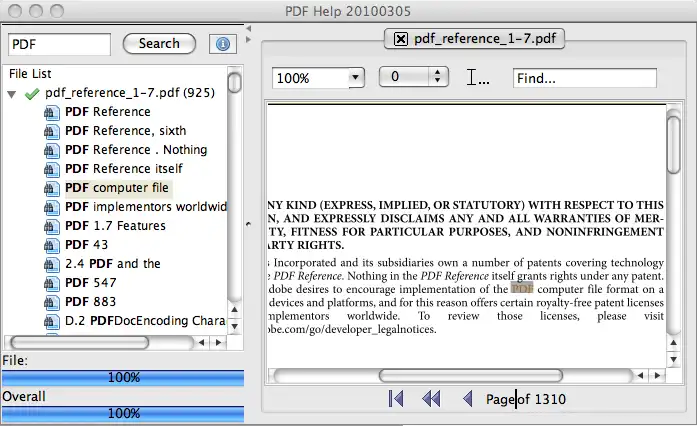This screenshot has width=697, height=426.
Task: Collapse left panel with split-pane left arrow
Action: pos(248,28)
